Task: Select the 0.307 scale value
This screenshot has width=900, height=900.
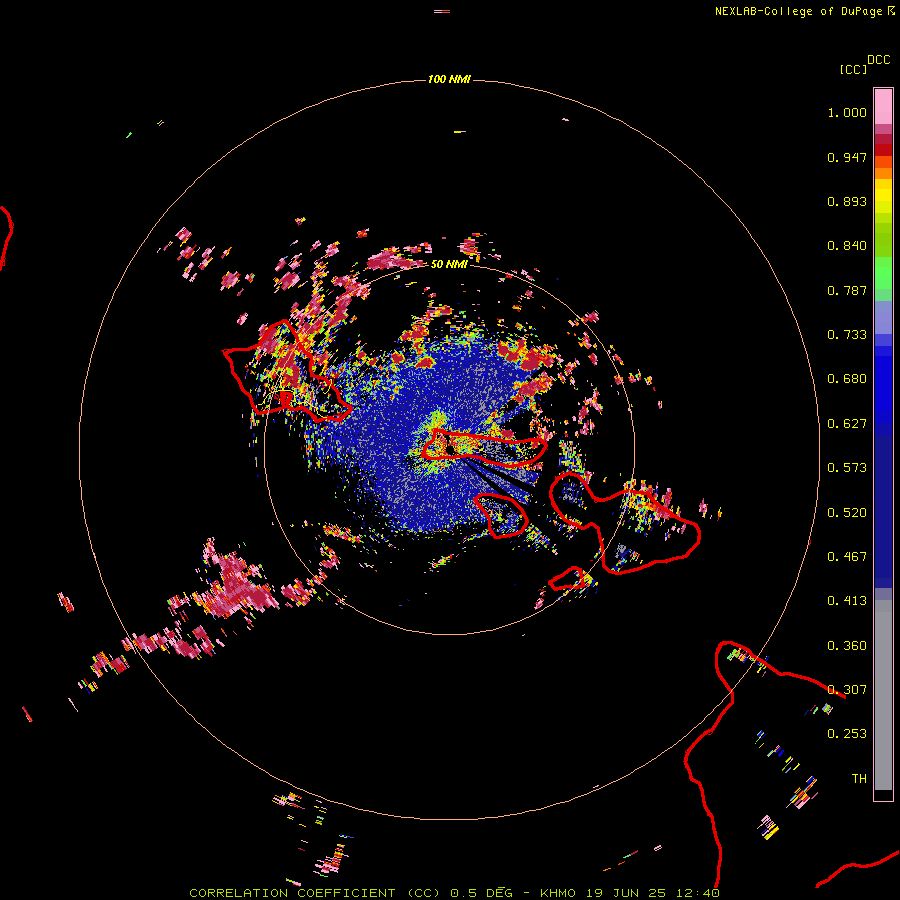Action: [x=847, y=690]
